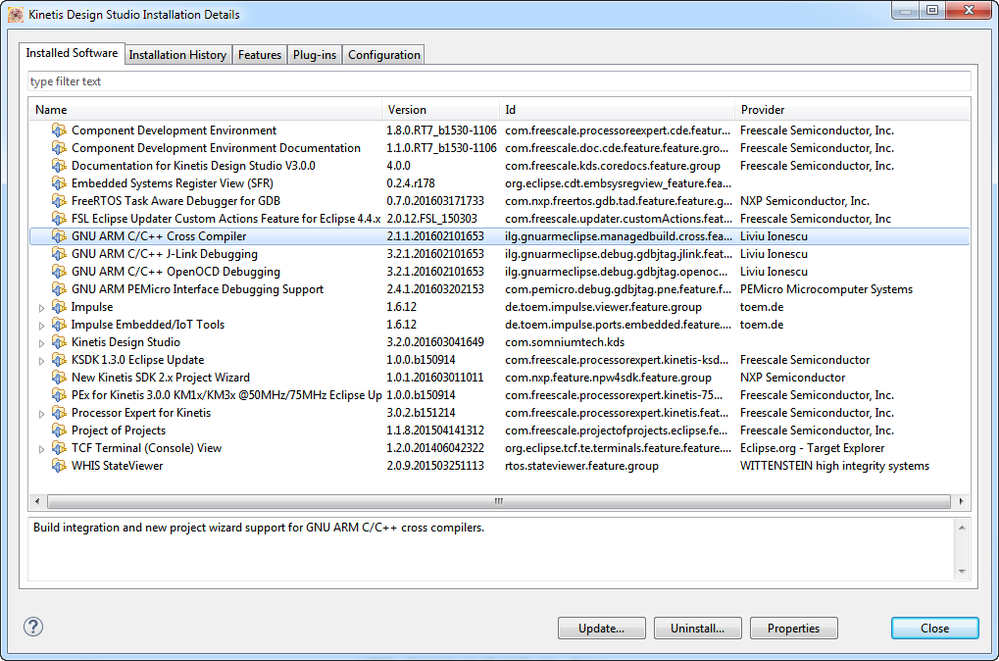Image resolution: width=999 pixels, height=661 pixels.
Task: Click the icon beside Impulse Embedded/IoT Tools
Action: point(59,324)
